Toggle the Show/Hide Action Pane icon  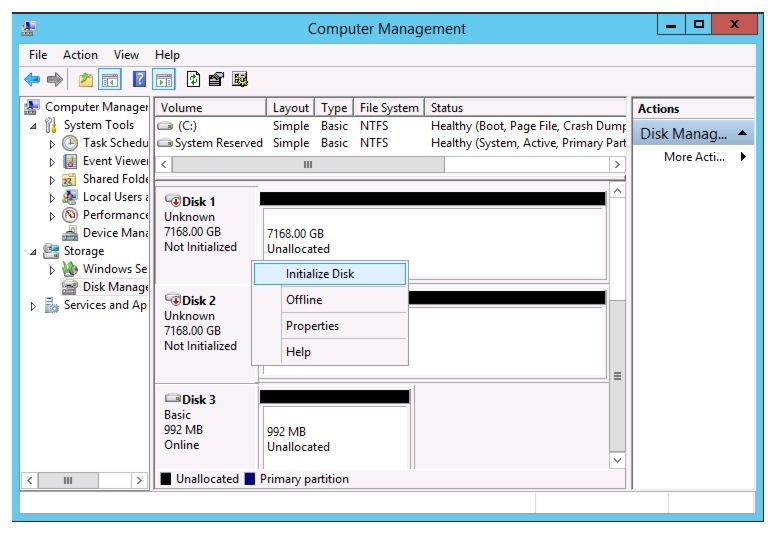(164, 79)
